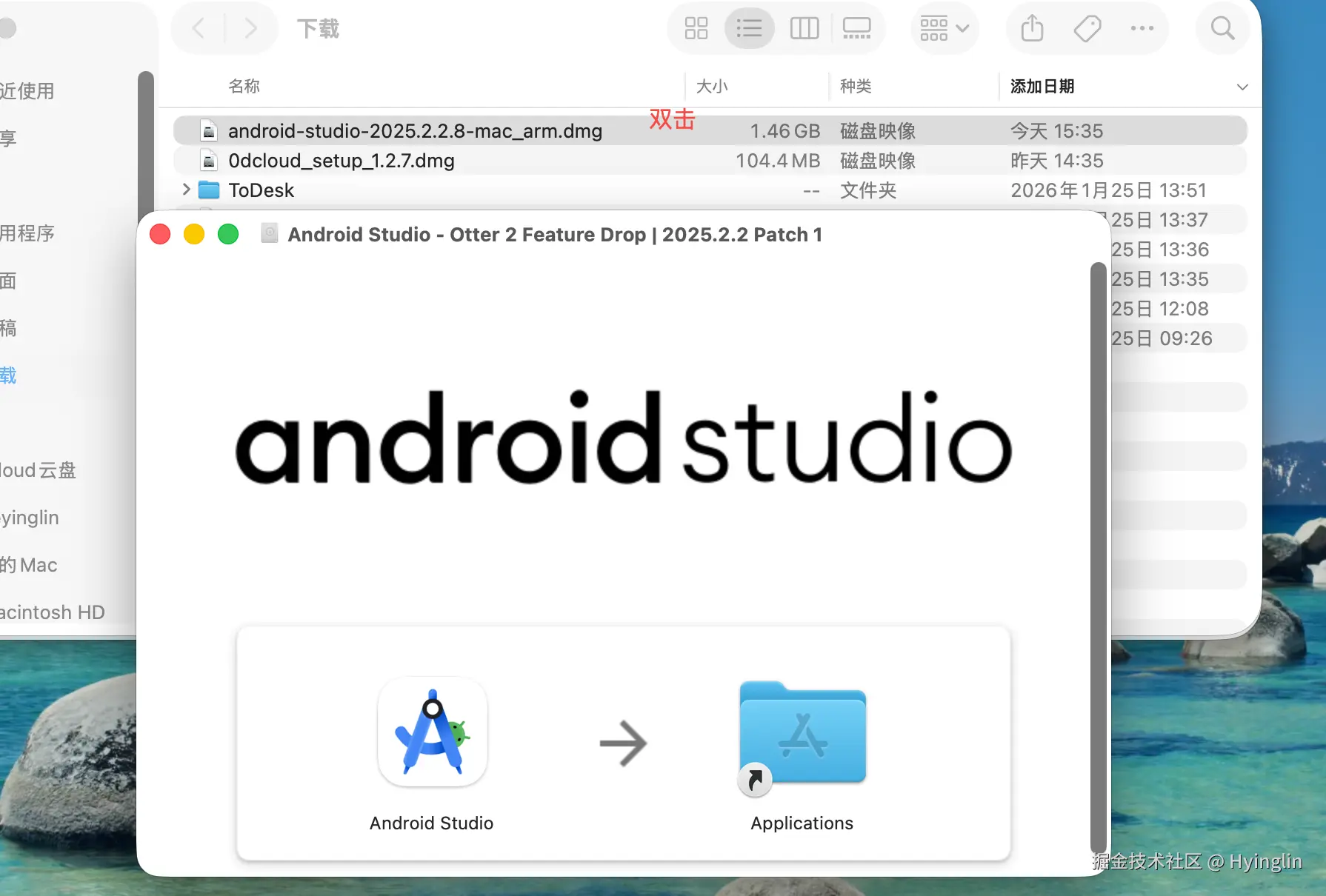
Task: Click the Finder tags icon
Action: [1087, 29]
